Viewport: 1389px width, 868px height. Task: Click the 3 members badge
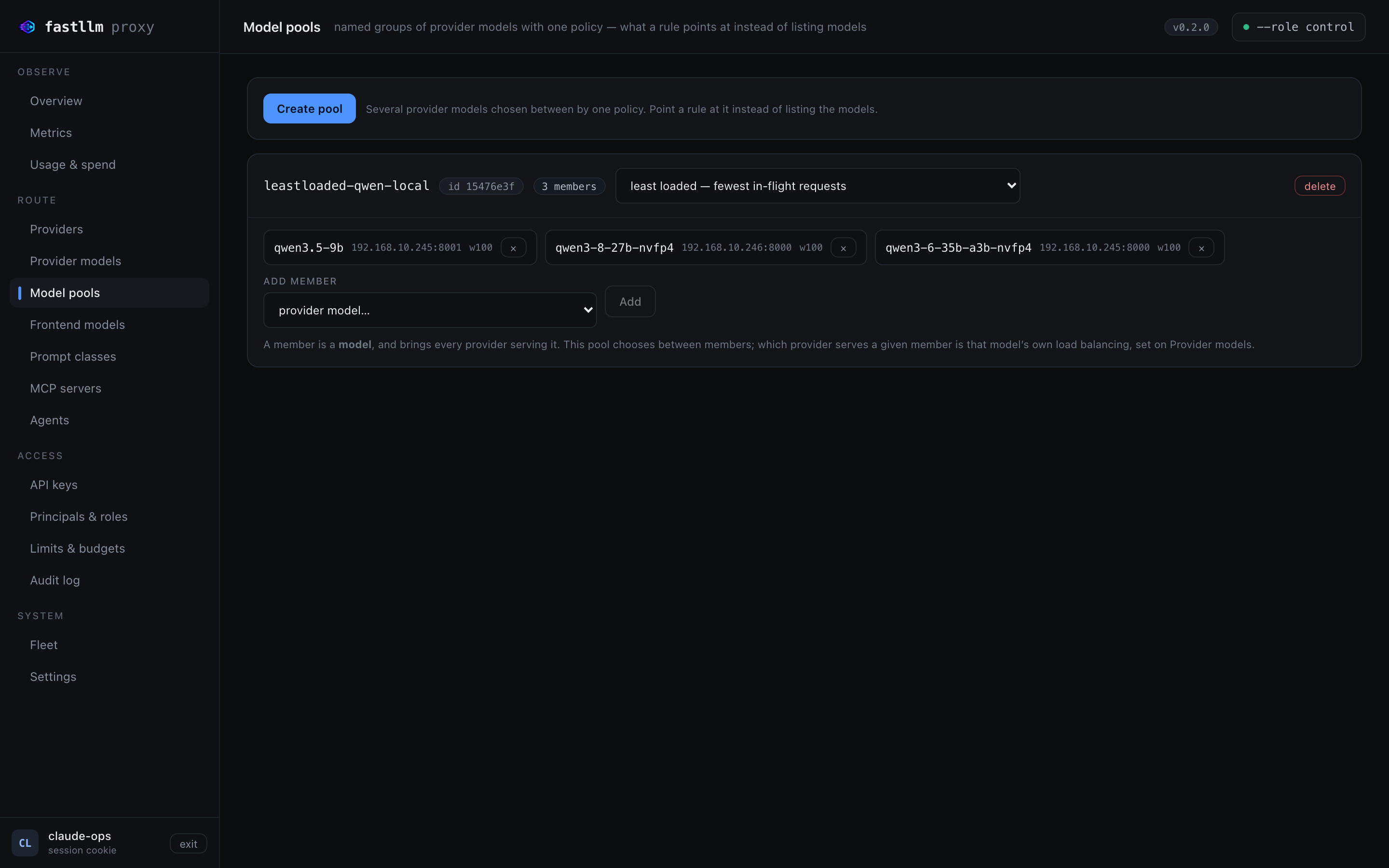(569, 186)
